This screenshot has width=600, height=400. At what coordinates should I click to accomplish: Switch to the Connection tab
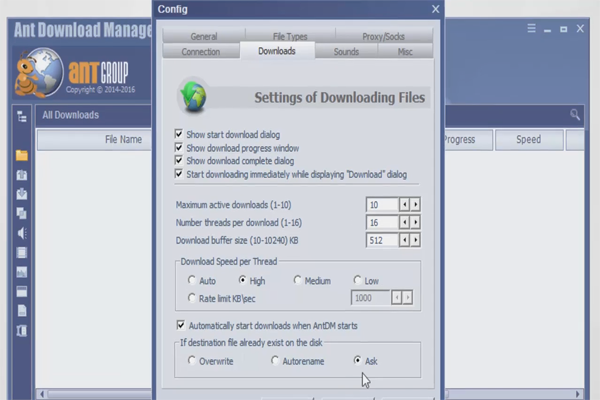tap(201, 51)
